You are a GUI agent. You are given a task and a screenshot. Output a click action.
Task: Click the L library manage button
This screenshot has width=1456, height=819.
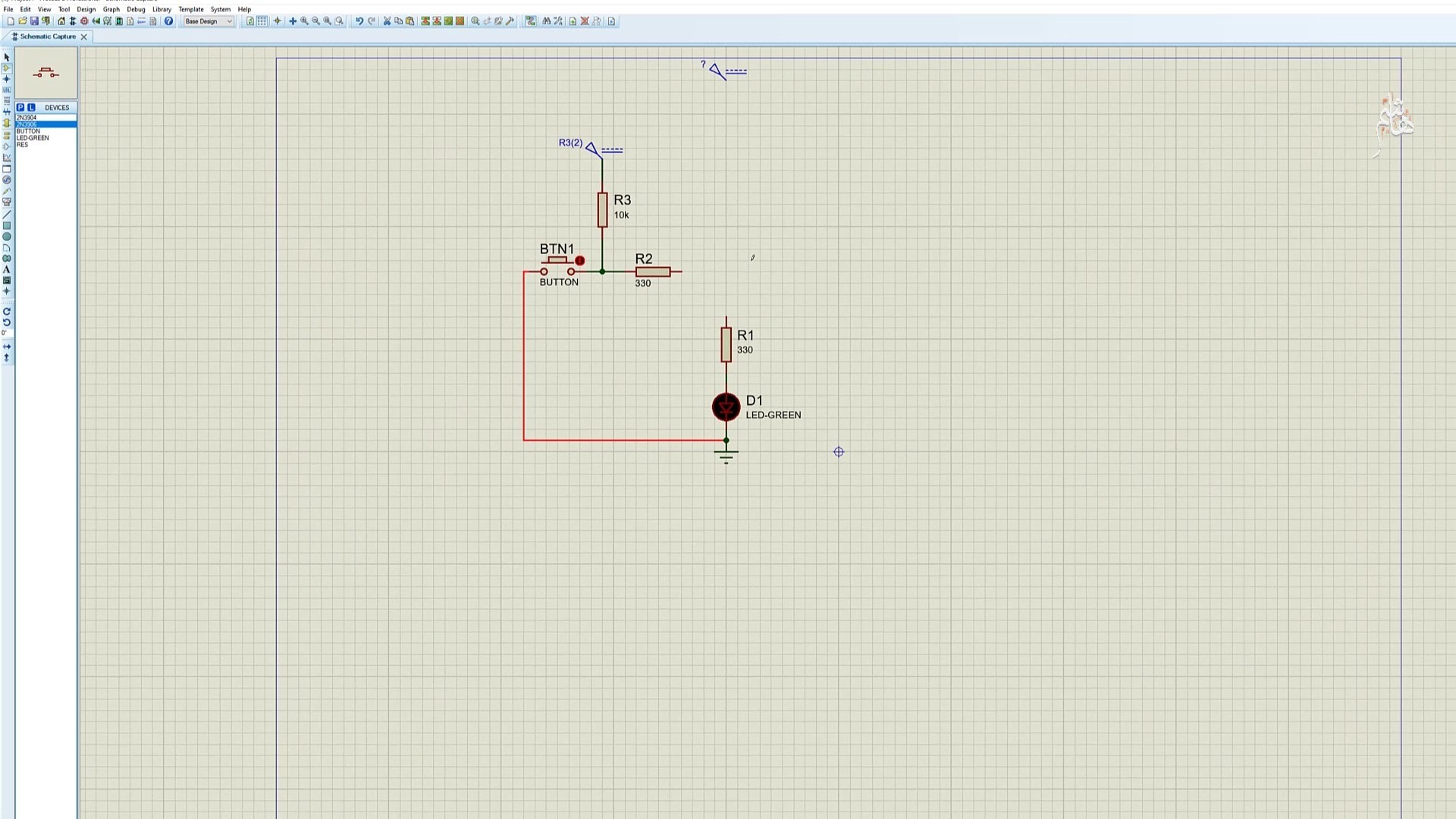pyautogui.click(x=31, y=108)
